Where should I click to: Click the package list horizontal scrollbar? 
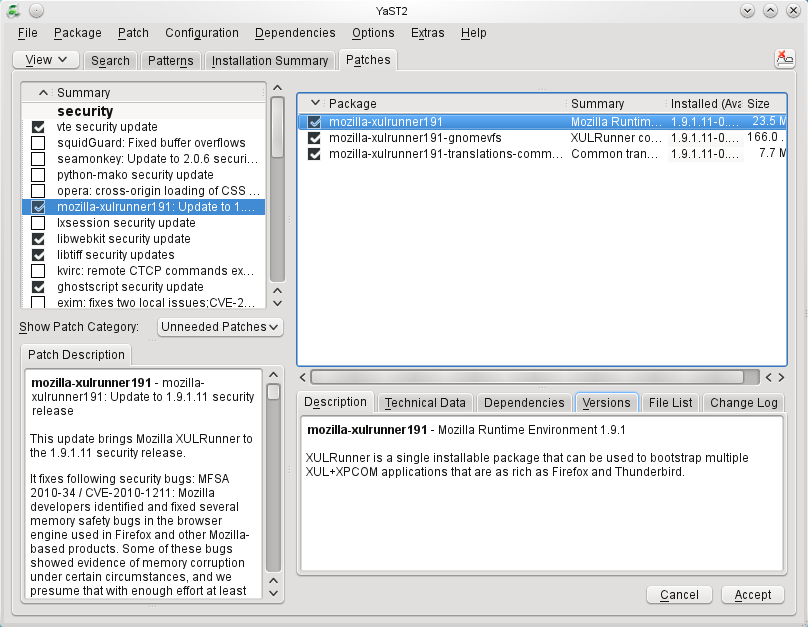point(527,377)
